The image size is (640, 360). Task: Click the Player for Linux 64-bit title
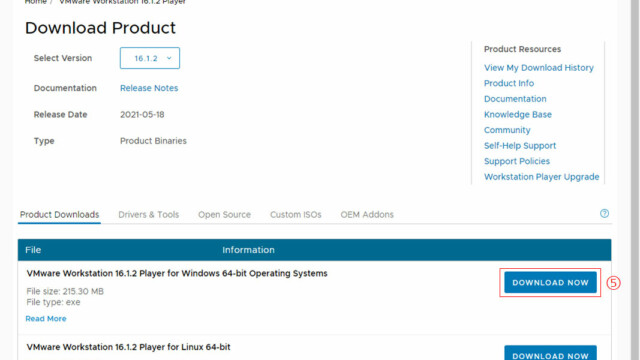[129, 347]
